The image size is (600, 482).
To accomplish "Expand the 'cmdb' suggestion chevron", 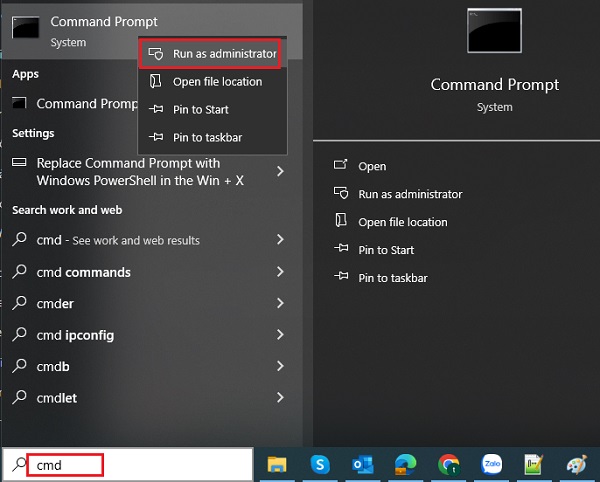I will [280, 366].
